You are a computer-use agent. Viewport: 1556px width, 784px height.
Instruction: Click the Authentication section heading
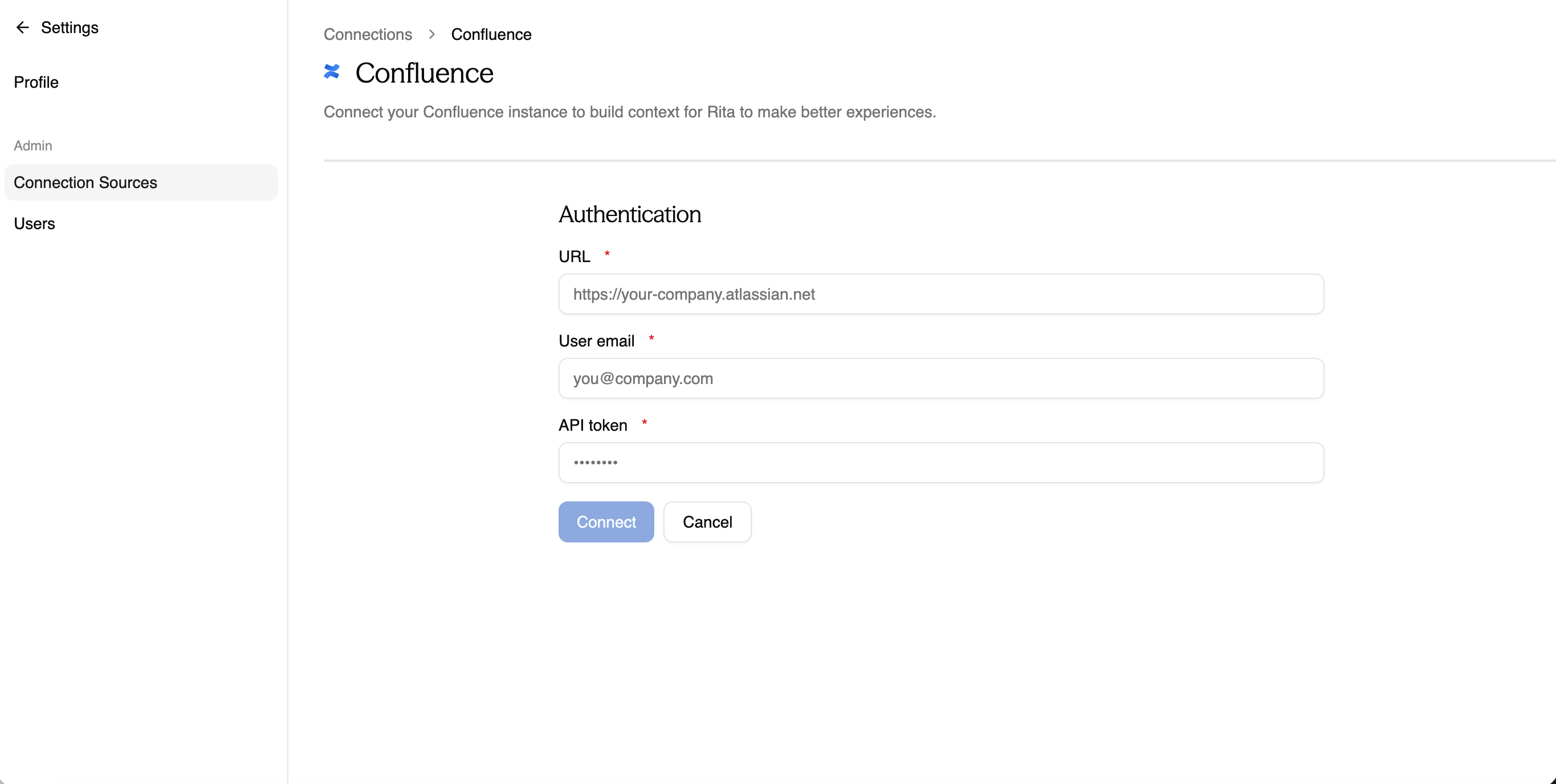click(x=629, y=214)
